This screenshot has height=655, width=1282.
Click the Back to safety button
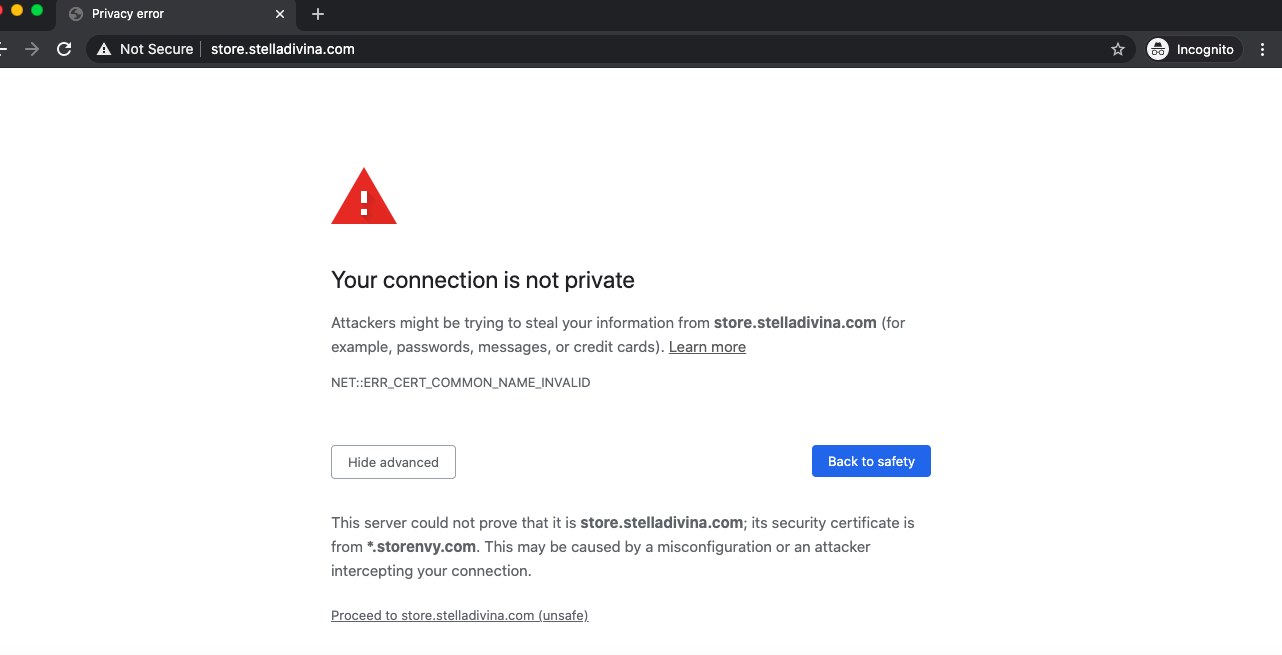tap(871, 461)
